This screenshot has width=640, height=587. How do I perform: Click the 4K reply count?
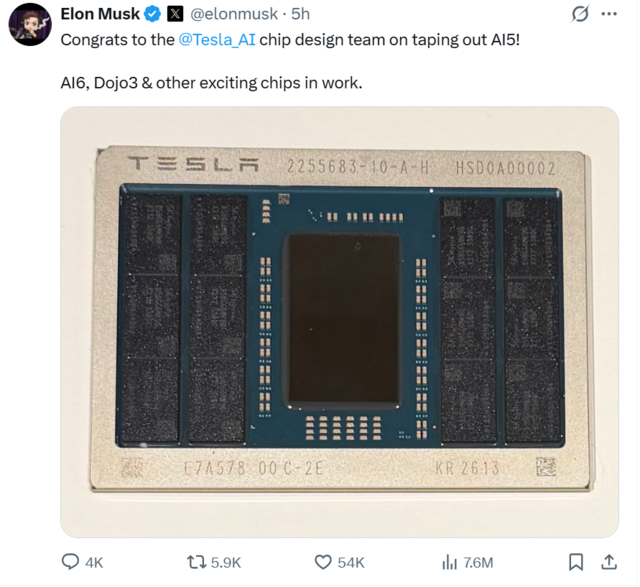point(96,563)
